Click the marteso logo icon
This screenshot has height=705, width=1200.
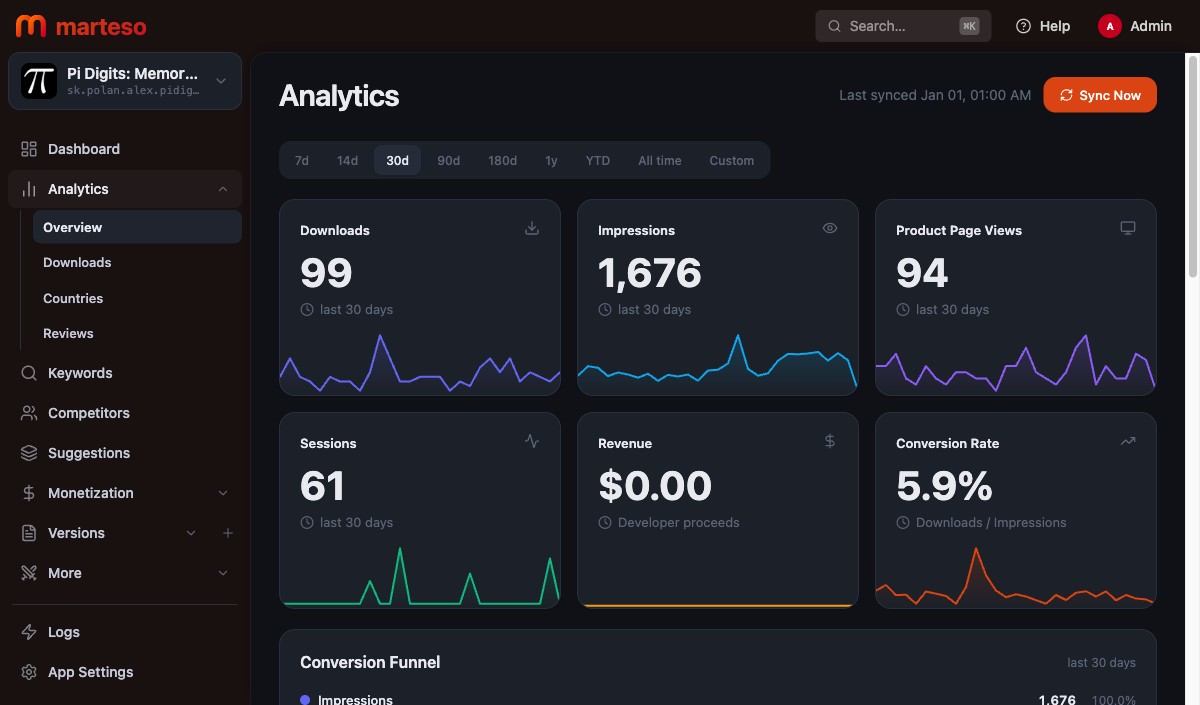click(x=31, y=26)
